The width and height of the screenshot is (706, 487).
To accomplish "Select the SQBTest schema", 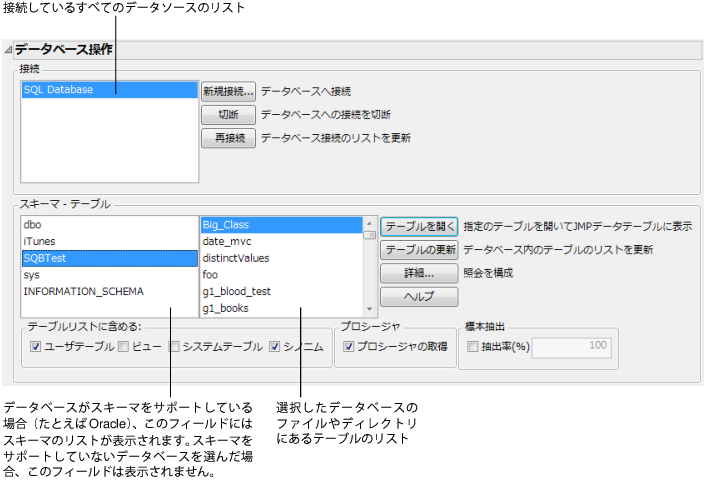I will tap(109, 258).
